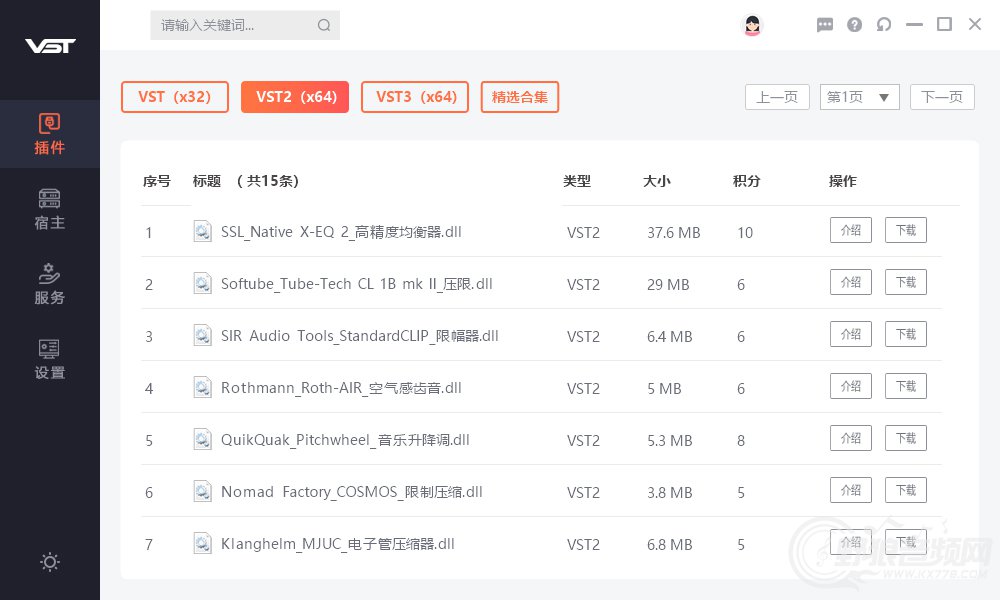Select the Rothmann_Roth-AIR_空气感齿音.dll title
Viewport: 1000px width, 600px height.
click(x=341, y=388)
